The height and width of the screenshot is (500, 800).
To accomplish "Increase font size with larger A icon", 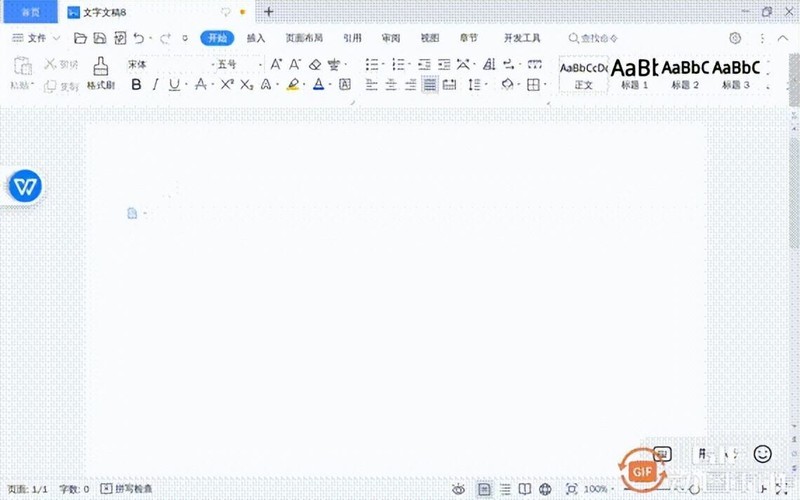I will pos(276,64).
